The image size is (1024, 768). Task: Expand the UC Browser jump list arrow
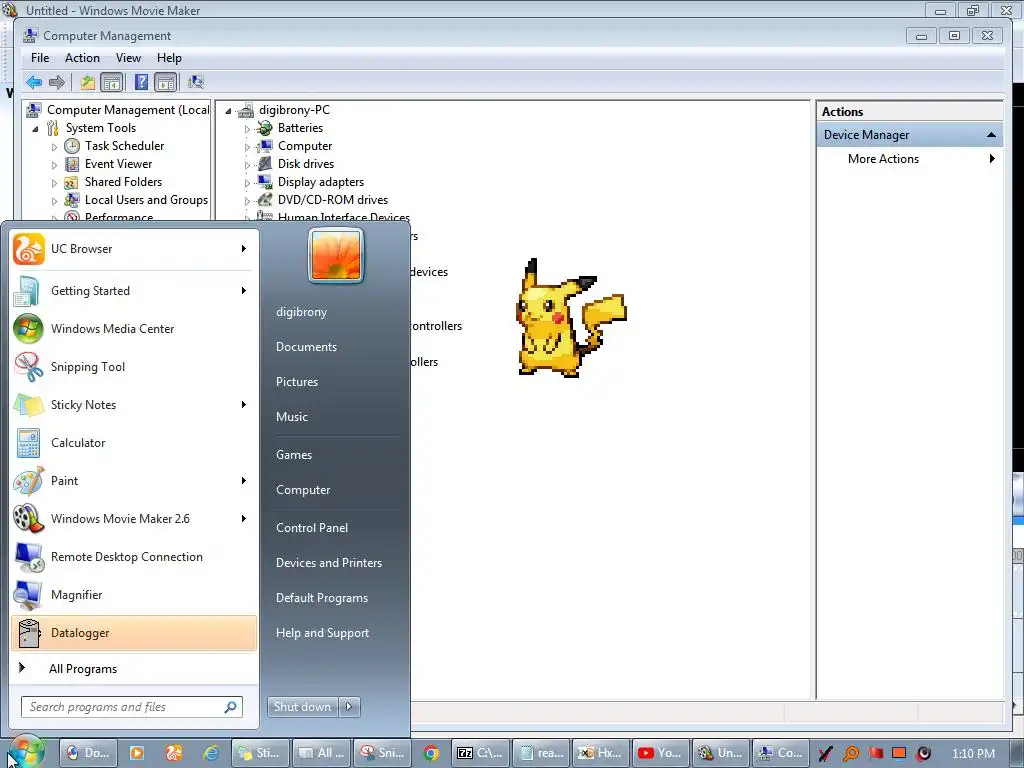pos(244,249)
